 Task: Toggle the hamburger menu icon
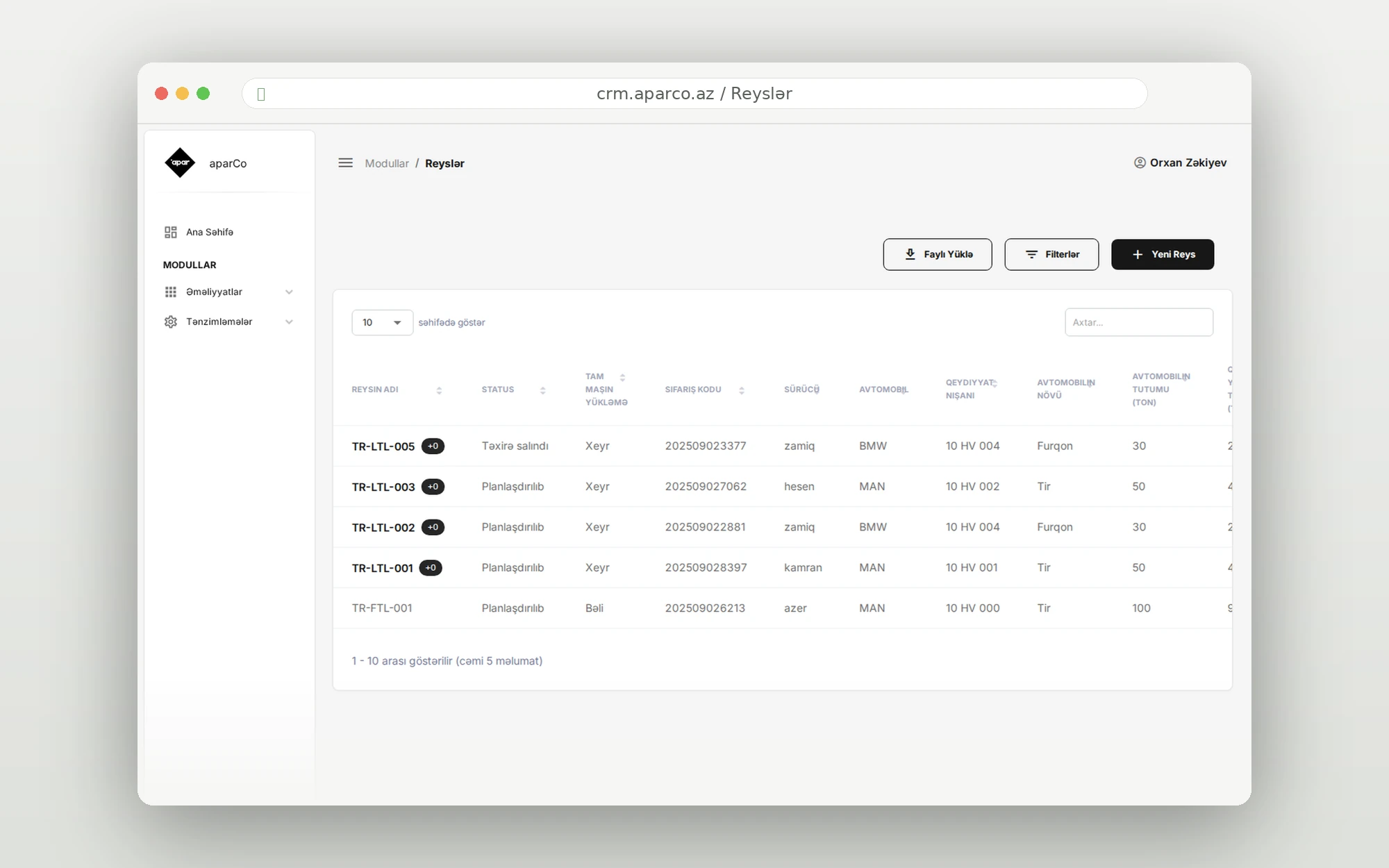point(345,162)
